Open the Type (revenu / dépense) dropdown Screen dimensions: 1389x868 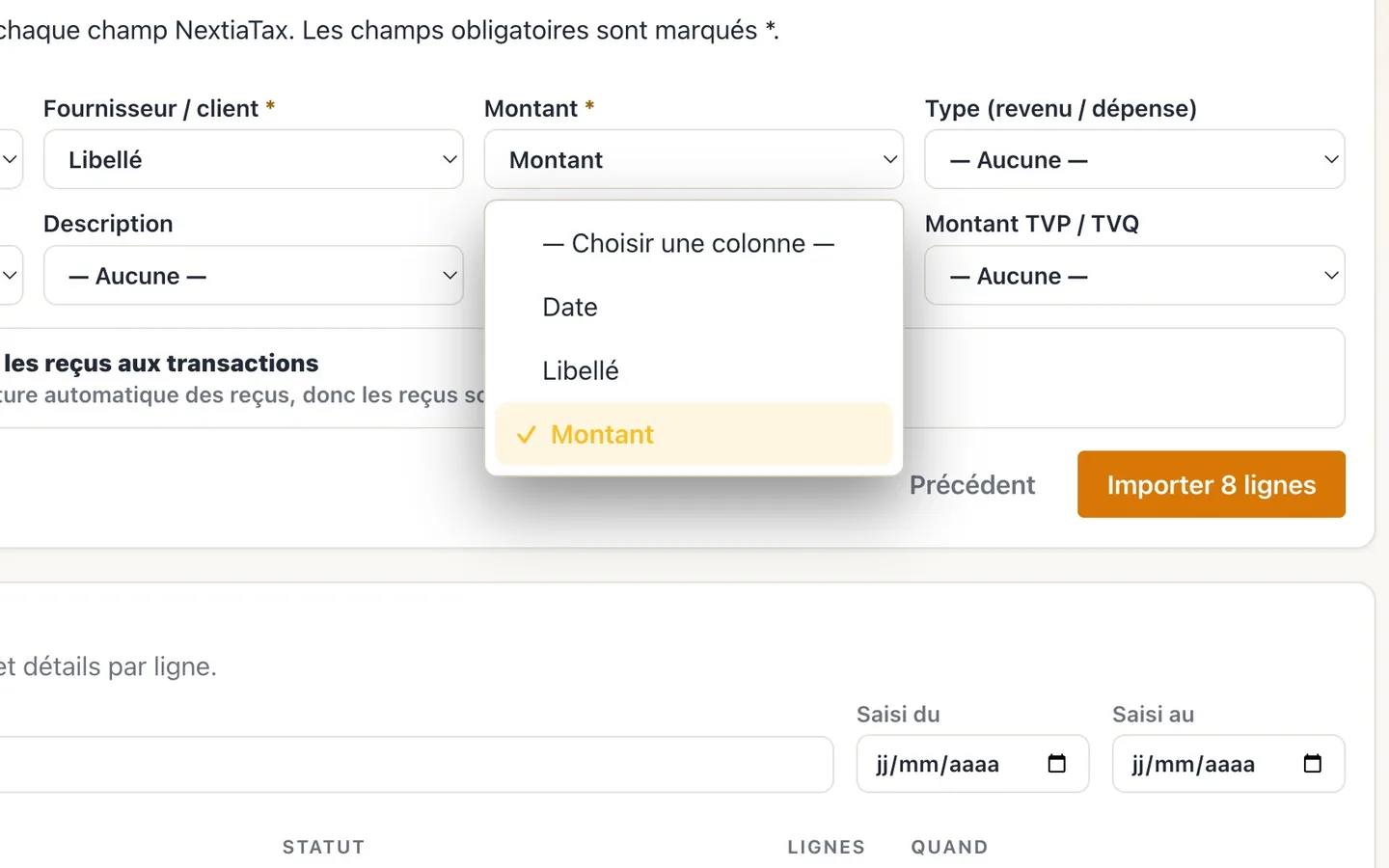[1134, 159]
